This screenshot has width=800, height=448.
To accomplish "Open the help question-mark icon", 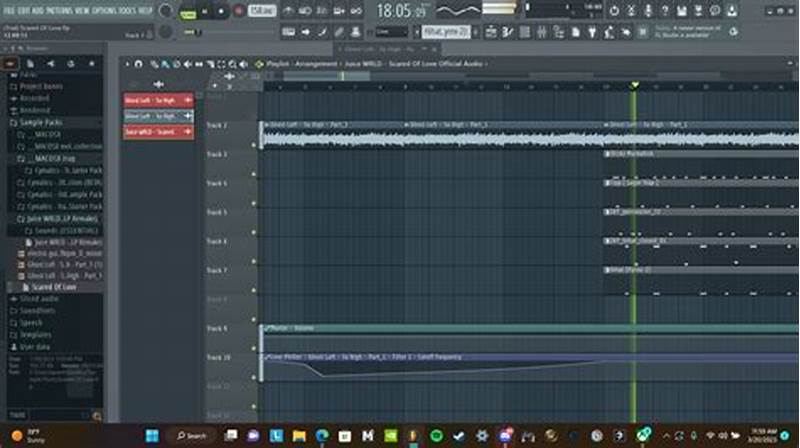I will (x=664, y=11).
